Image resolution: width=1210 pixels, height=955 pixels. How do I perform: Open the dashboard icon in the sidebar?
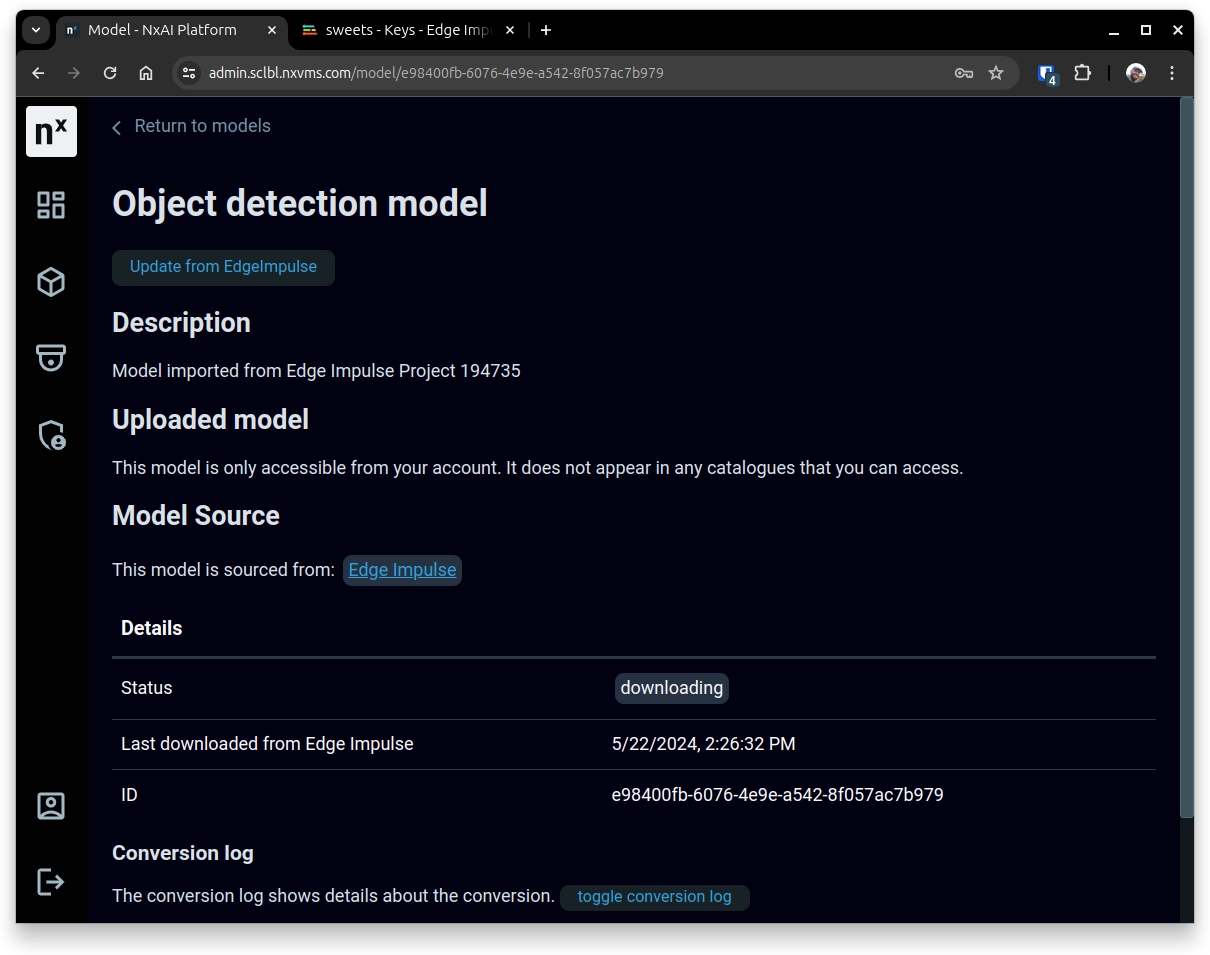[x=51, y=205]
